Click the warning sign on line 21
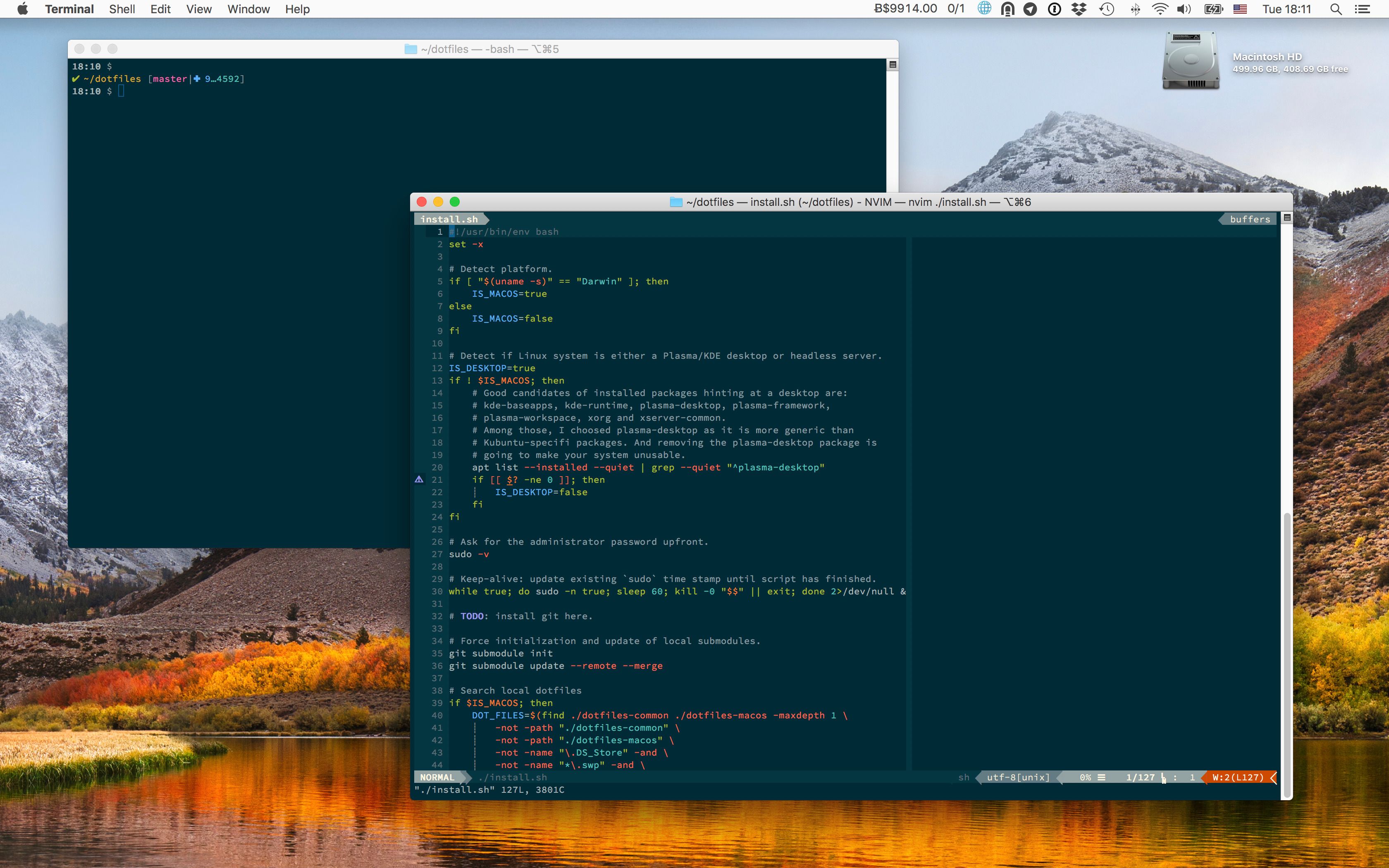This screenshot has height=868, width=1389. click(x=419, y=479)
